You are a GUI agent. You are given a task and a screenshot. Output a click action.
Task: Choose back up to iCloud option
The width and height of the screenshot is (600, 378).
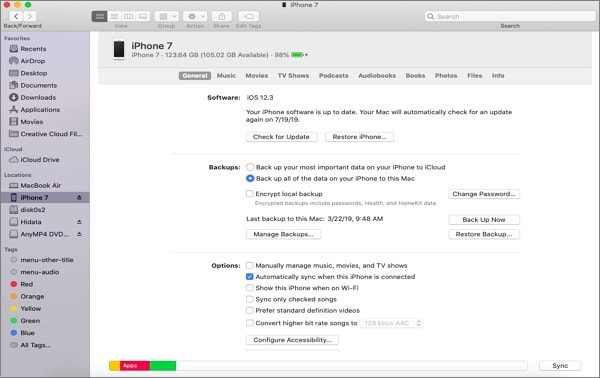(250, 167)
